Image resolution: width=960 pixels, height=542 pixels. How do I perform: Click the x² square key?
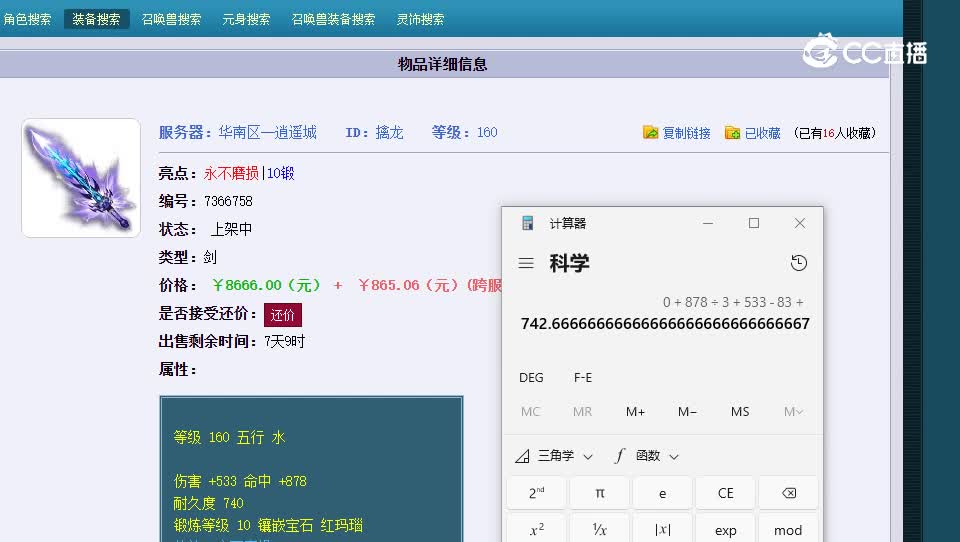coord(537,529)
